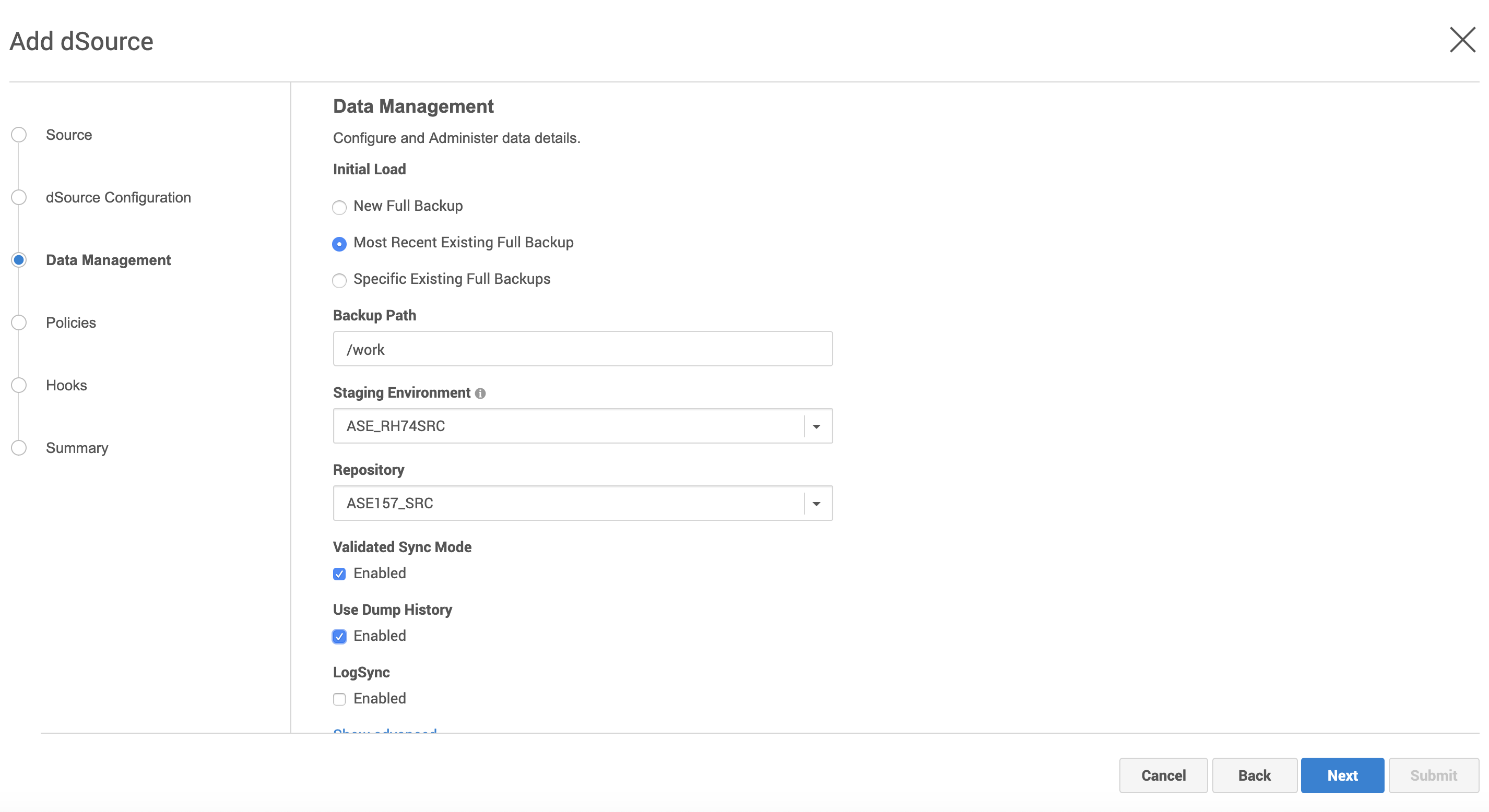Select the Hooks wizard step
The width and height of the screenshot is (1489, 812).
coord(66,386)
